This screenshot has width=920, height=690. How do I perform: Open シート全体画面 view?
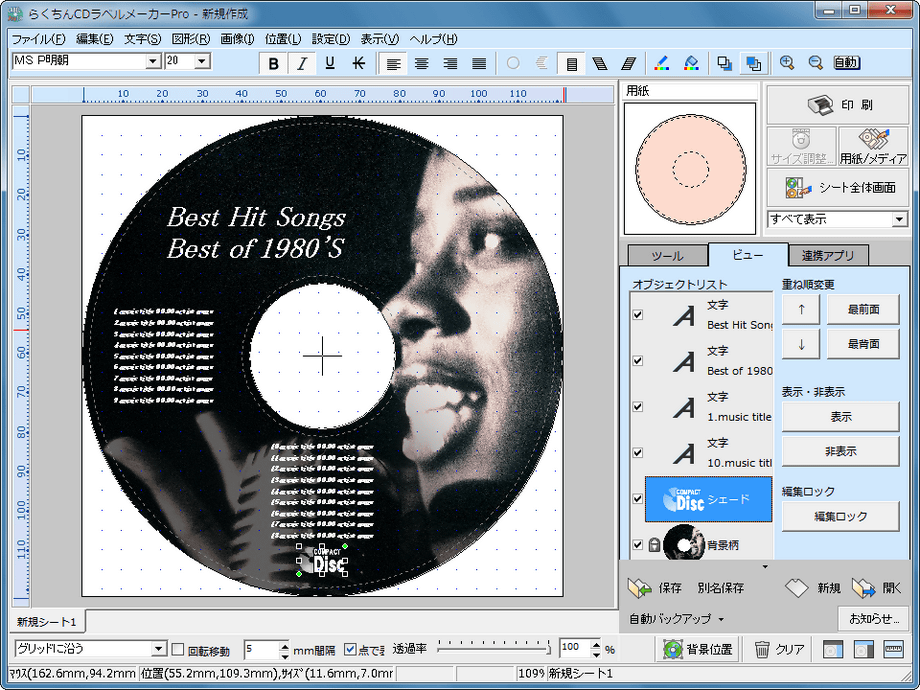(837, 188)
